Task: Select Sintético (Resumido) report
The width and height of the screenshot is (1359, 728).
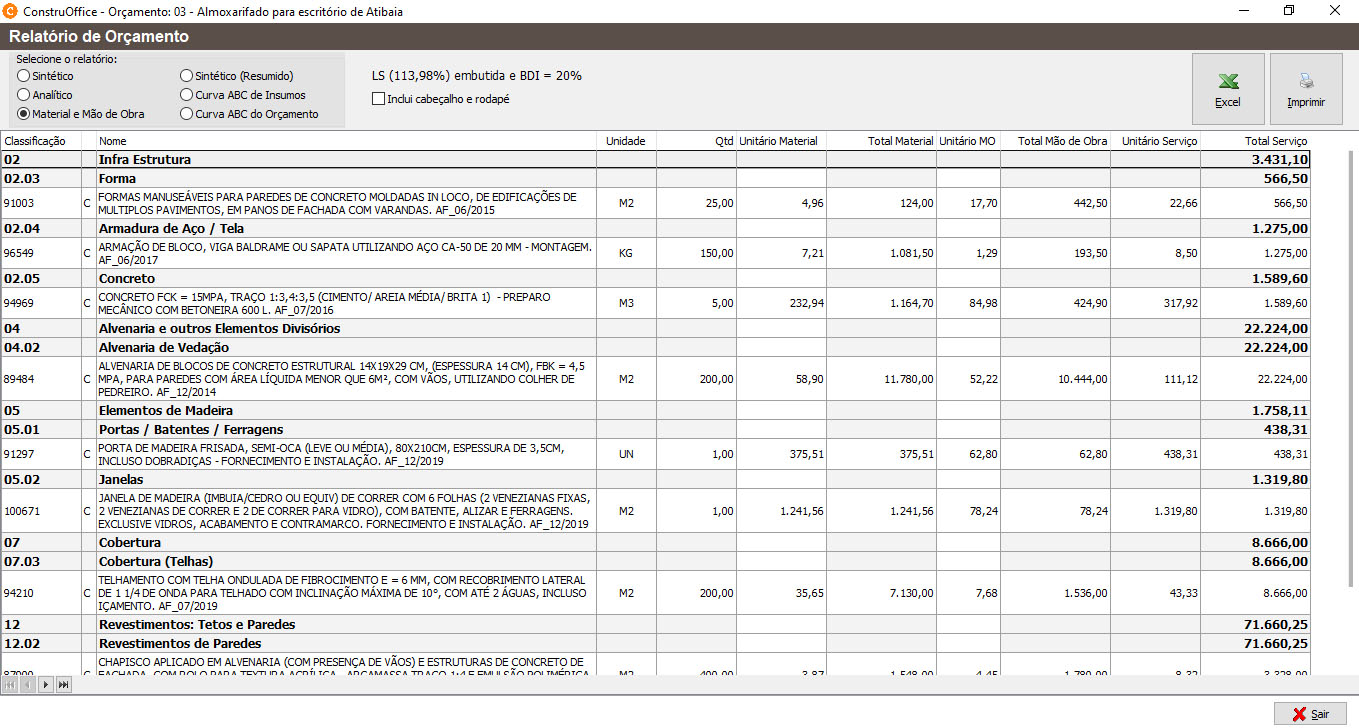Action: [x=237, y=76]
